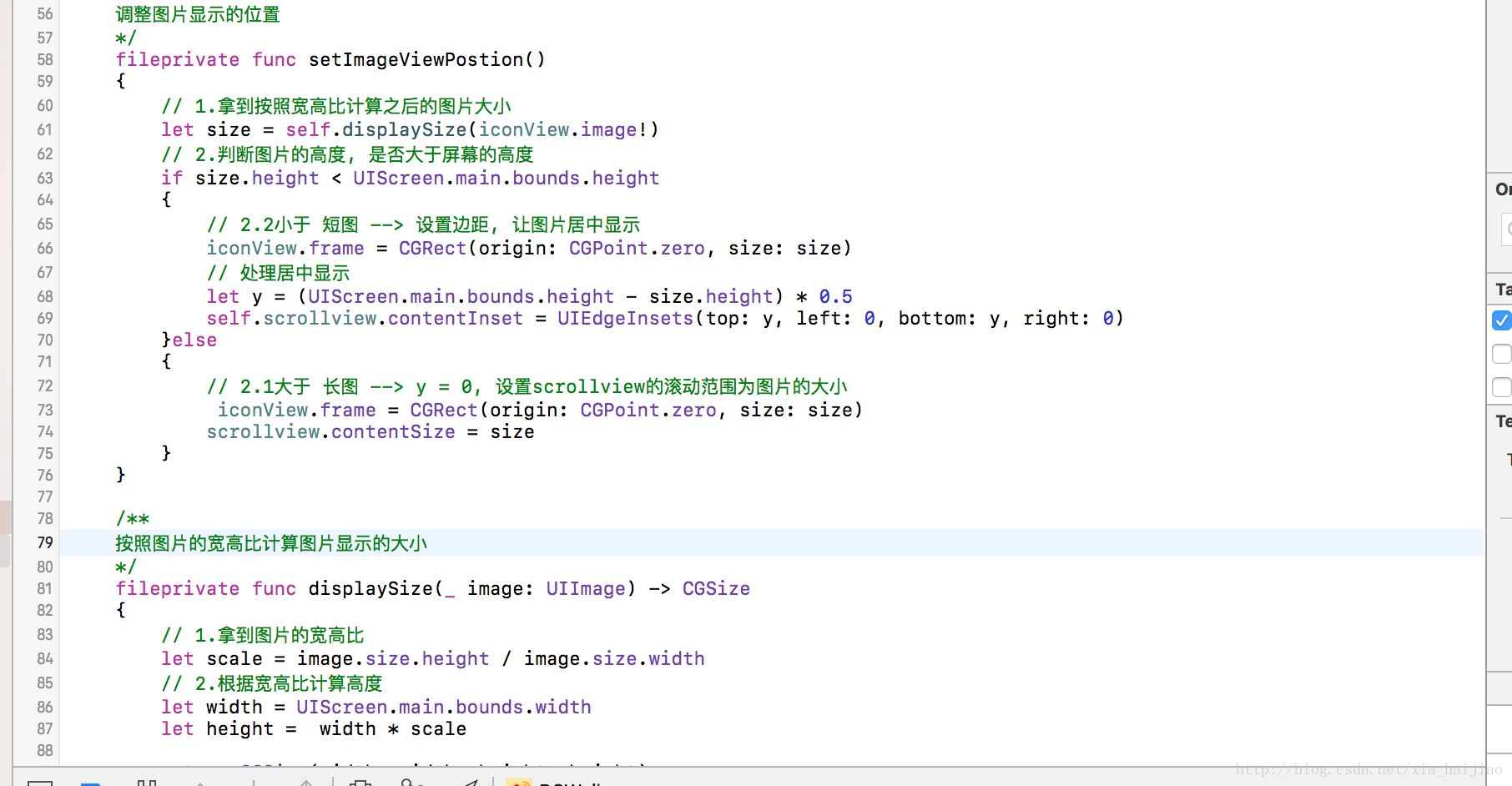Screen dimensions: 1512x786
Task: Tick the middle unchecked checkbox in the right inspector
Action: pyautogui.click(x=1501, y=354)
